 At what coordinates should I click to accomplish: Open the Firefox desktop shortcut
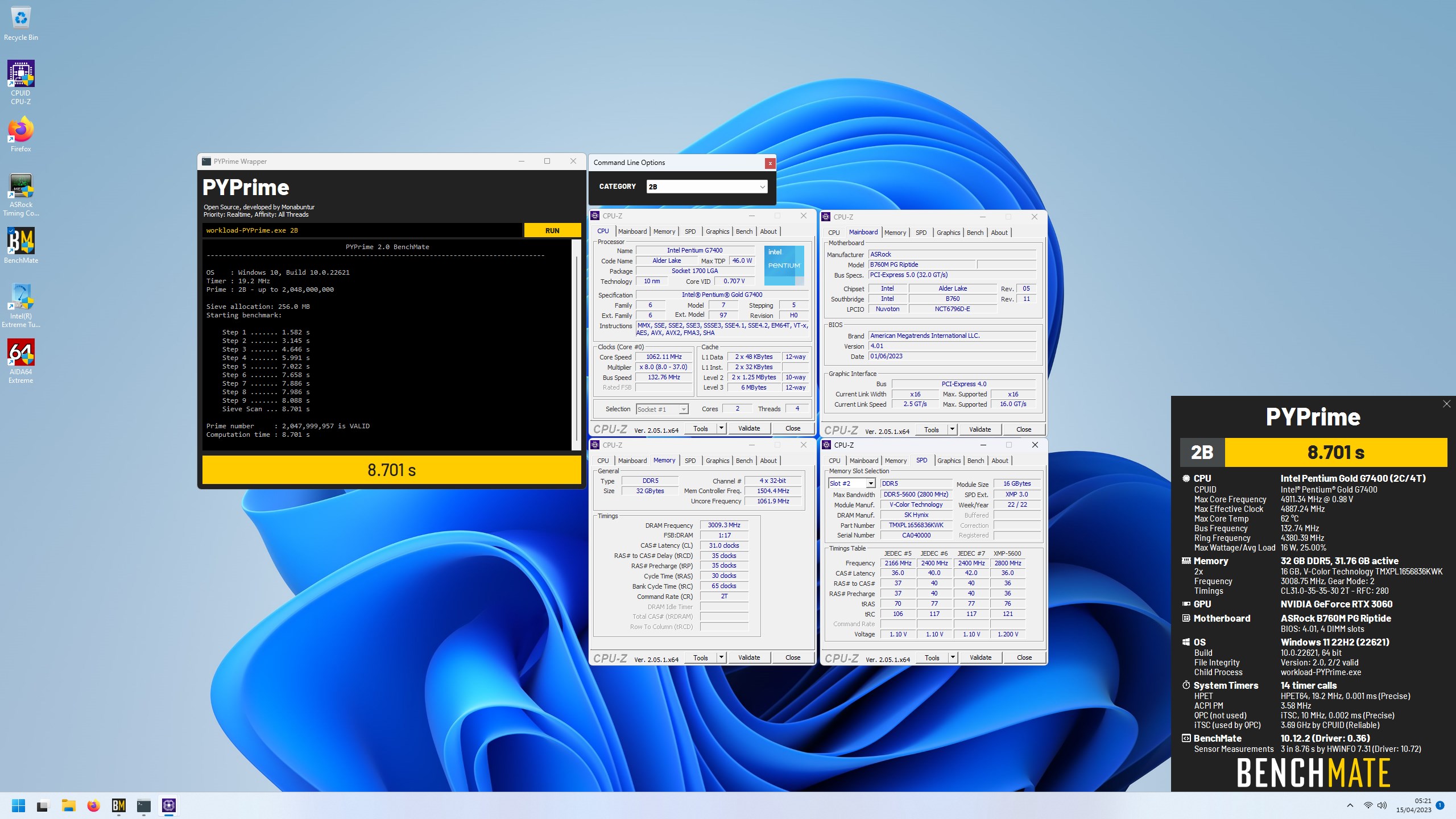20,134
